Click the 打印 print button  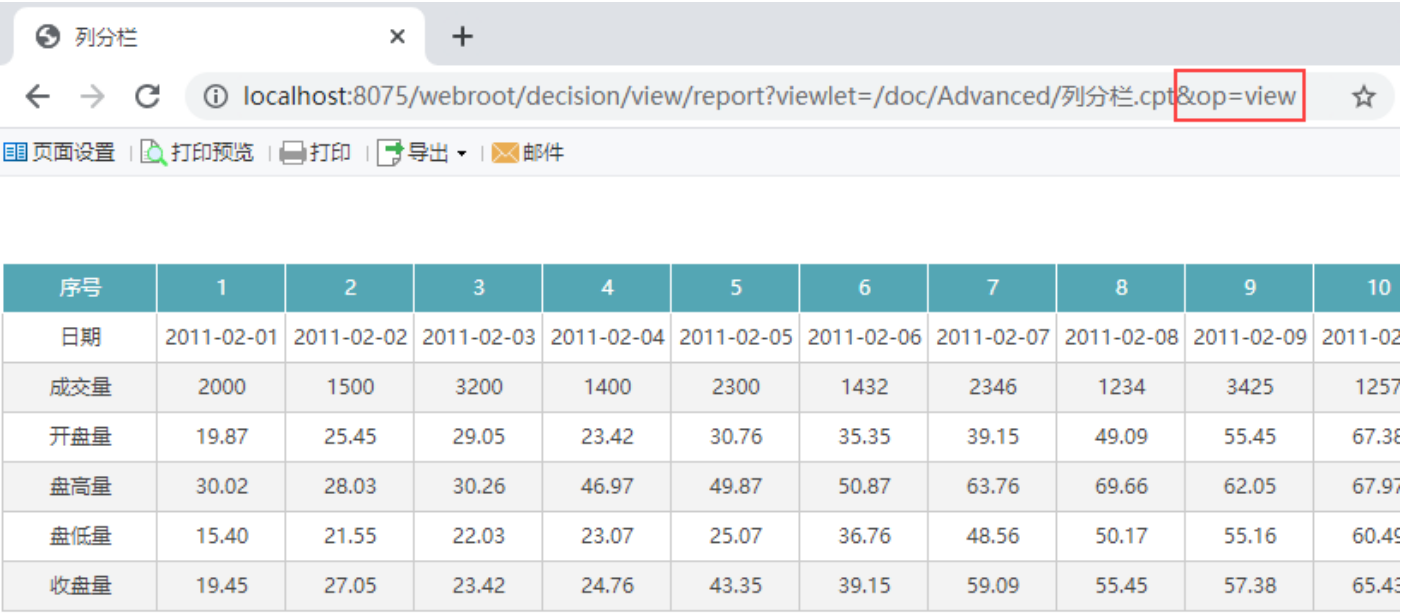[x=315, y=153]
